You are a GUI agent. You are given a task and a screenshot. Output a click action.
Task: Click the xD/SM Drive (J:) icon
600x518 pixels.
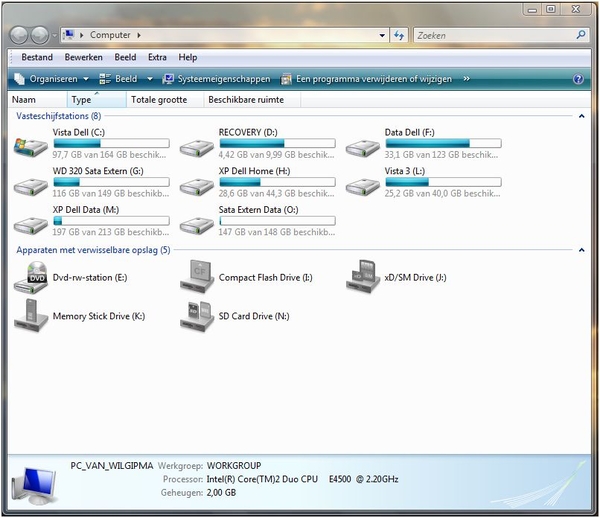click(362, 277)
